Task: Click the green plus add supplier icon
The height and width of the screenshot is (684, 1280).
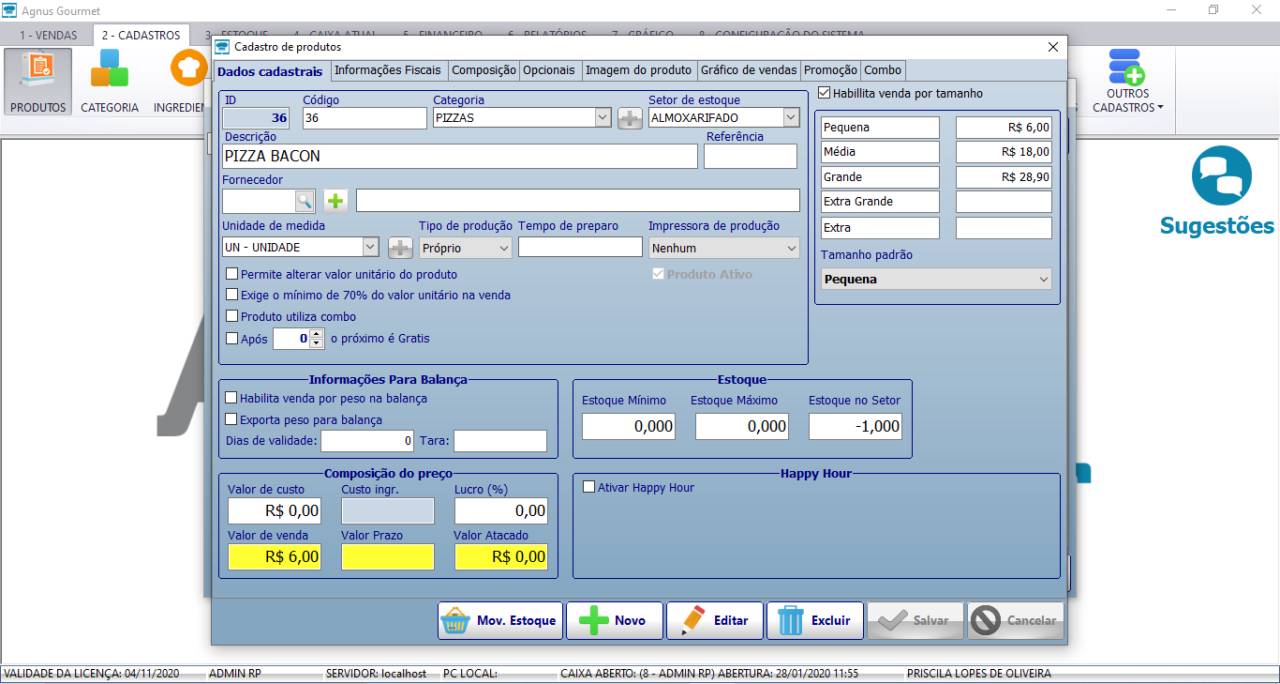Action: tap(335, 201)
